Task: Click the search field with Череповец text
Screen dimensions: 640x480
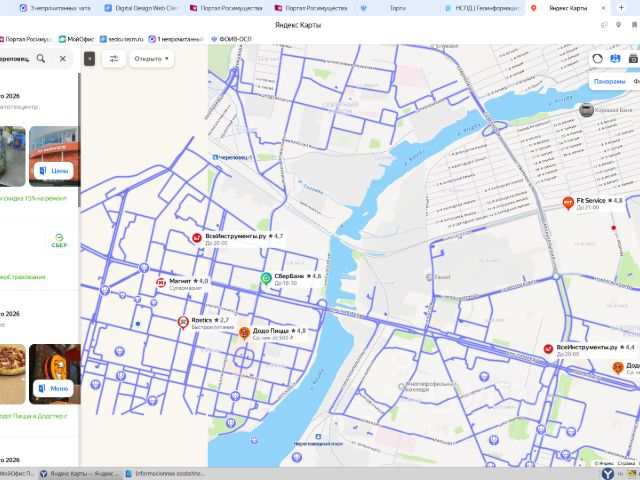Action: pos(15,58)
